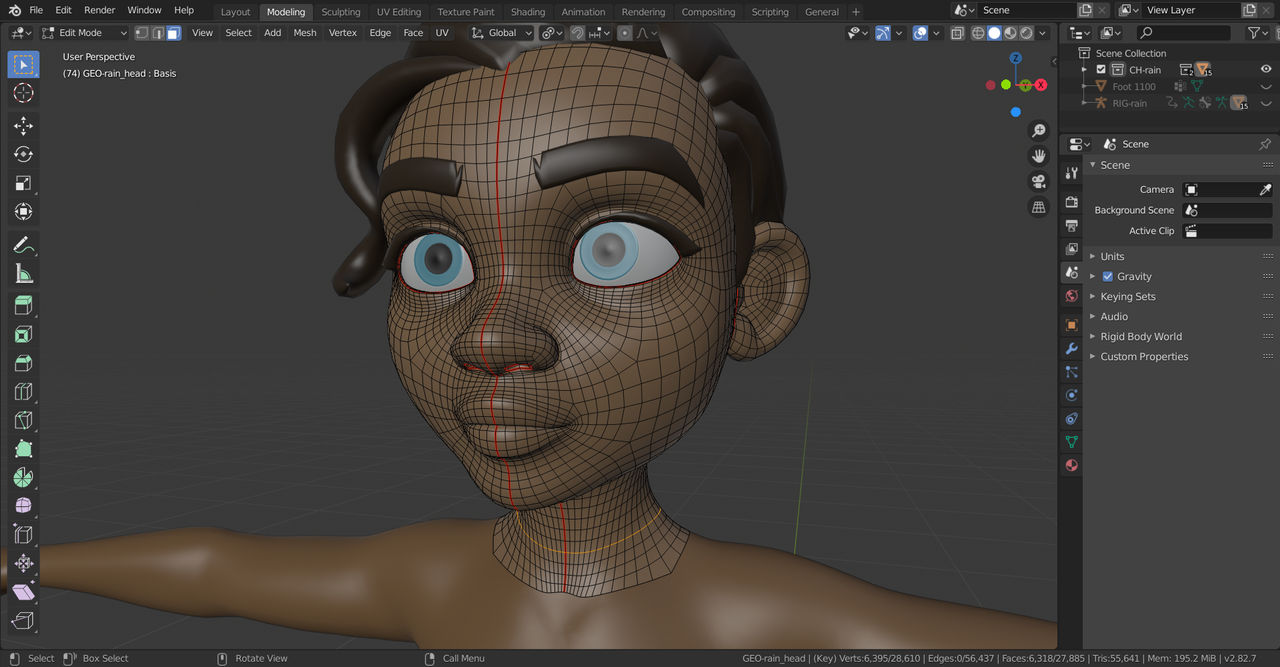Open the Mesh menu in viewport header

(x=305, y=33)
